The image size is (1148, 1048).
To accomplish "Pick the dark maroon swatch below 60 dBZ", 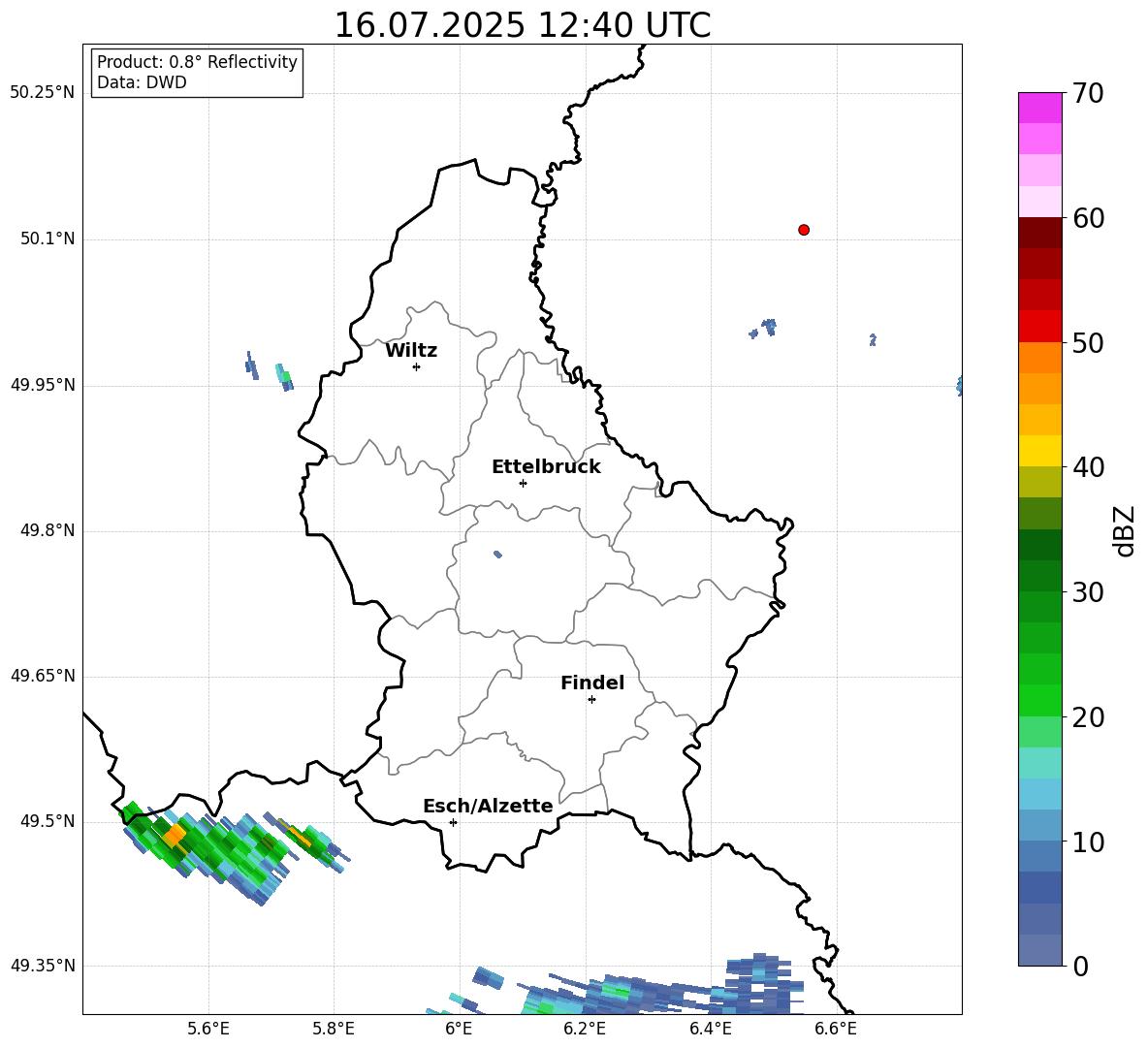I will coord(1039,233).
